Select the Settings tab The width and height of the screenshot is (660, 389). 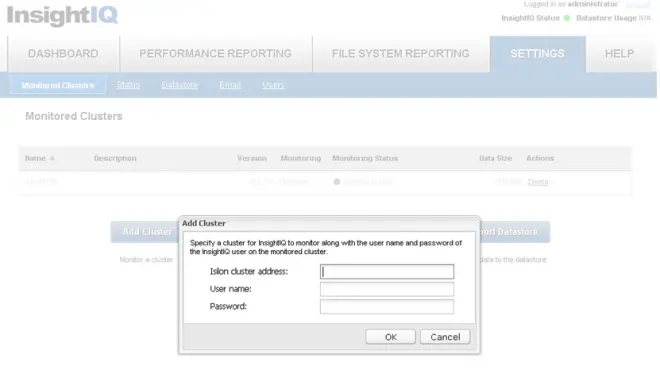[x=538, y=54]
